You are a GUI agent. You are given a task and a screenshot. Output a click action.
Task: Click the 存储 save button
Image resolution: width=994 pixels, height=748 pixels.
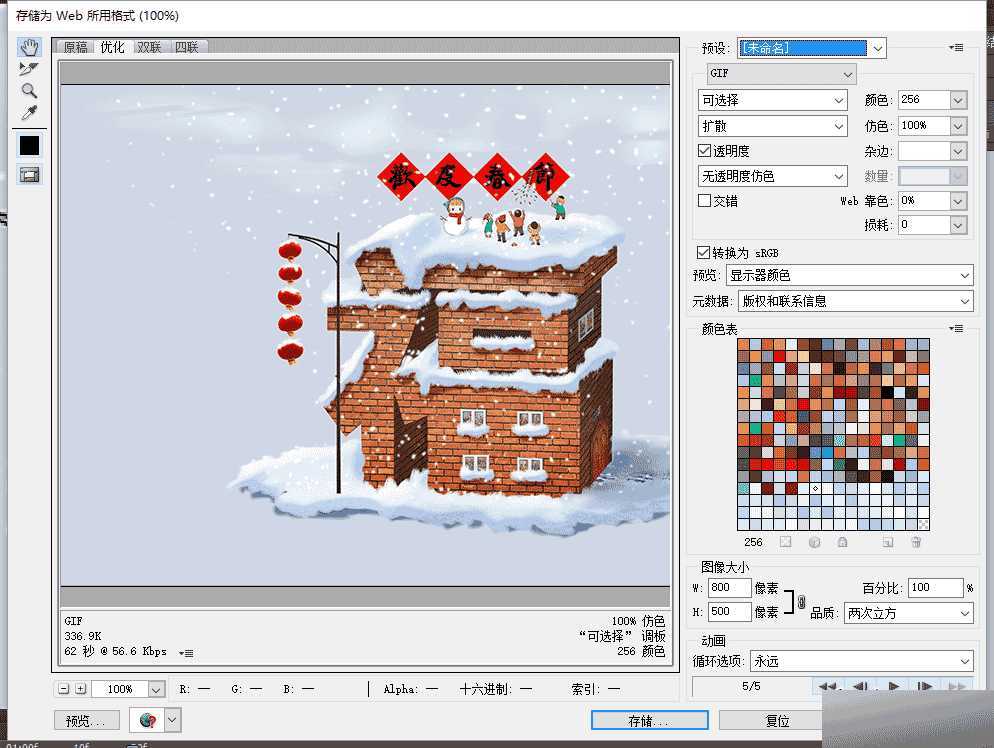648,720
